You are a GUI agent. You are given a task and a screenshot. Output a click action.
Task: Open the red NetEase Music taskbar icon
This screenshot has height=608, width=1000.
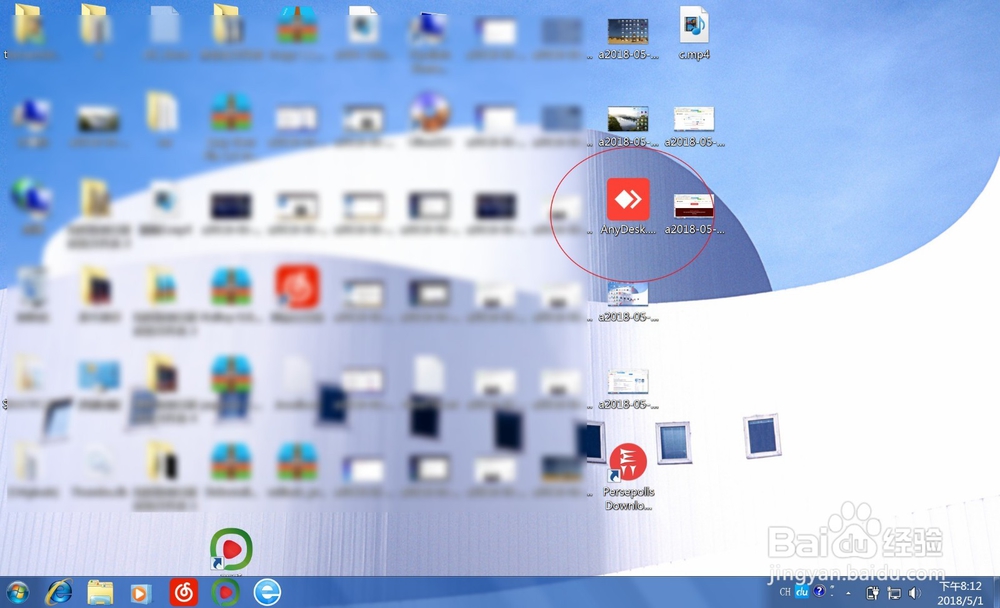(184, 593)
